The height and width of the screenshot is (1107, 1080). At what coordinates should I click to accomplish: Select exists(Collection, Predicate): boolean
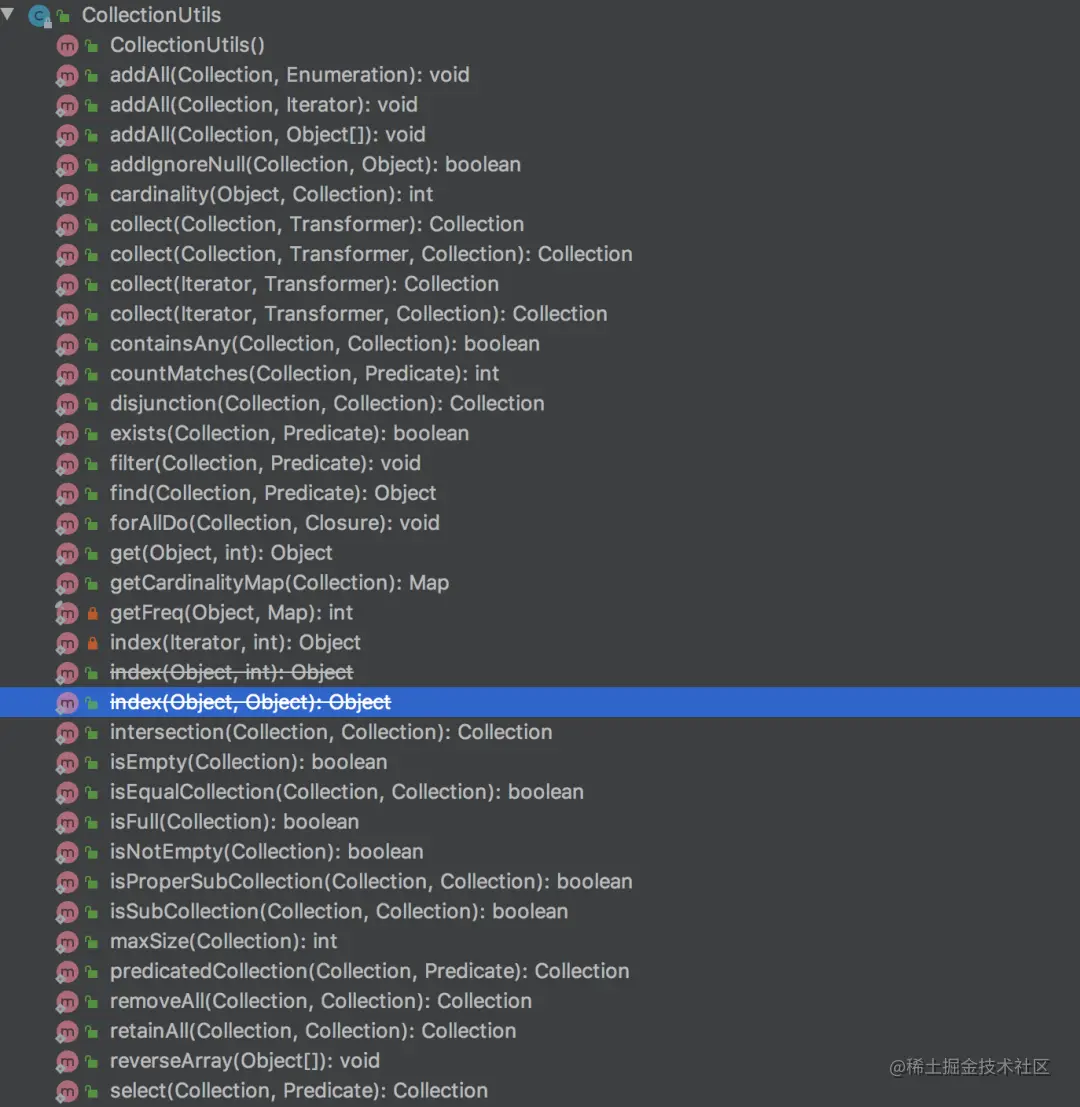(289, 433)
